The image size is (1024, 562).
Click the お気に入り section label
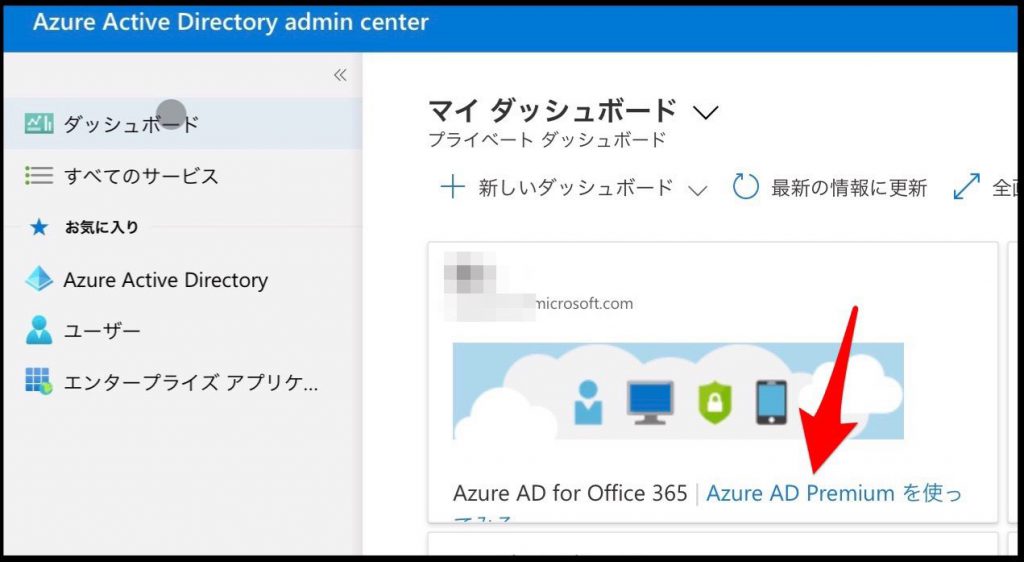tap(101, 227)
